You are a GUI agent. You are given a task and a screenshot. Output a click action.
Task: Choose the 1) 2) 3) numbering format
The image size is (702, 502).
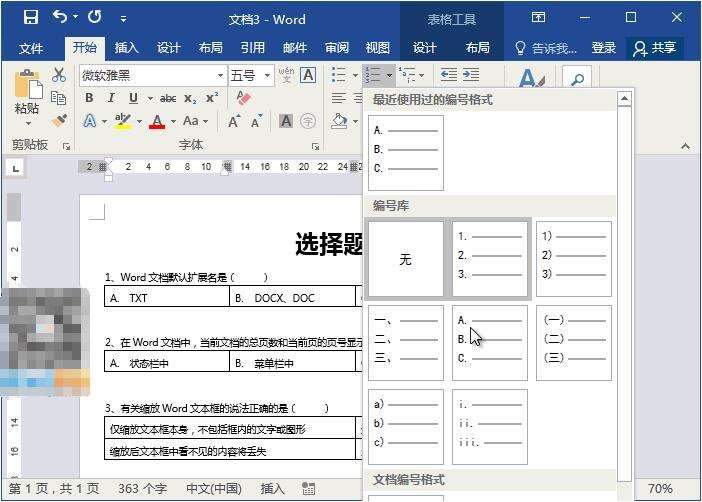pyautogui.click(x=574, y=259)
